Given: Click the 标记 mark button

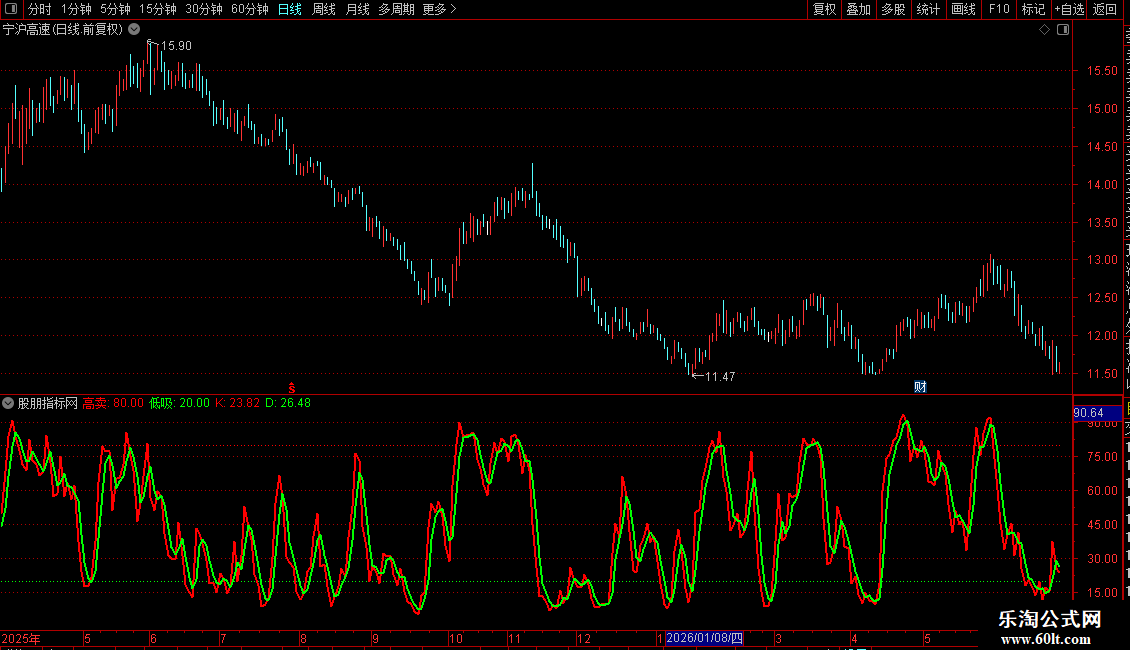Looking at the screenshot, I should 1033,9.
